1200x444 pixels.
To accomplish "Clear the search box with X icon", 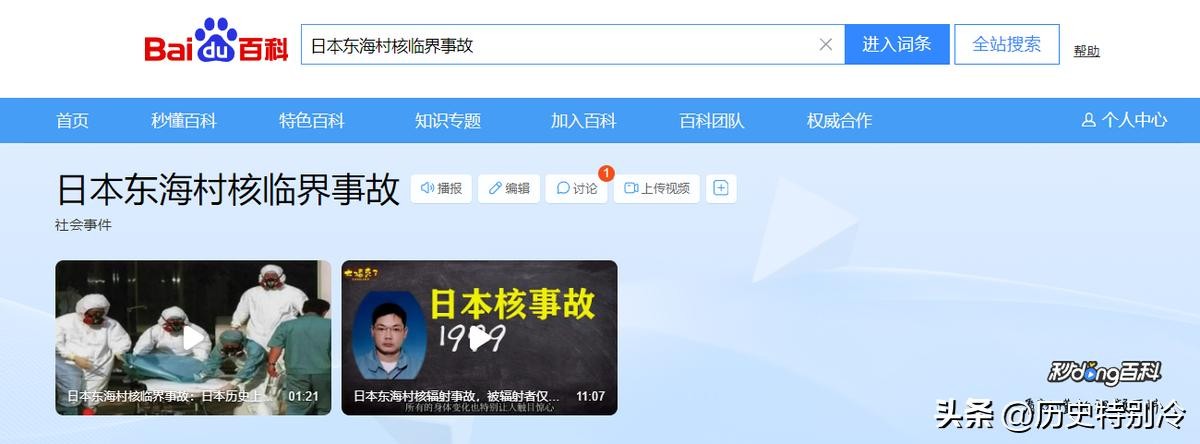I will pyautogui.click(x=826, y=44).
